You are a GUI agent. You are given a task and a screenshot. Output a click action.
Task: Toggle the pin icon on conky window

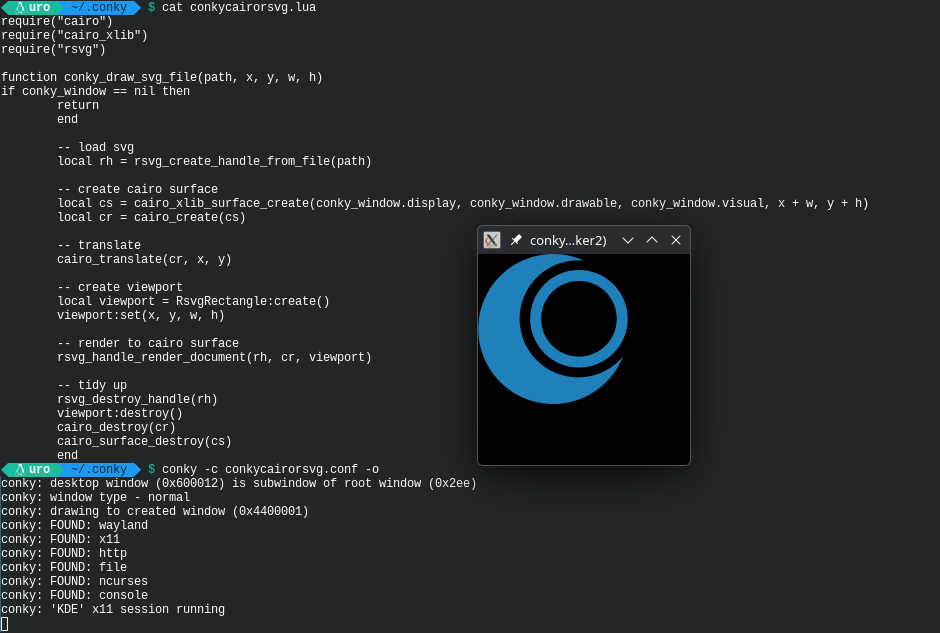click(516, 240)
